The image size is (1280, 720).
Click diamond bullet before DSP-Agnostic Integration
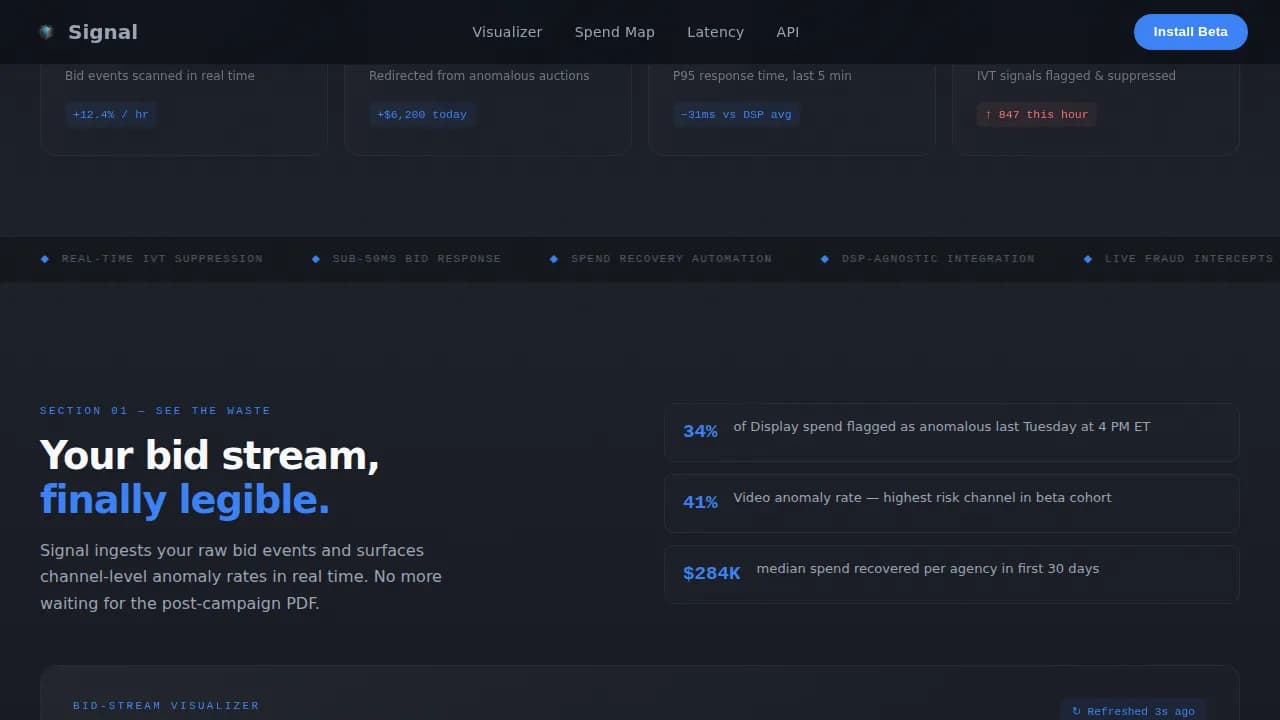825,259
